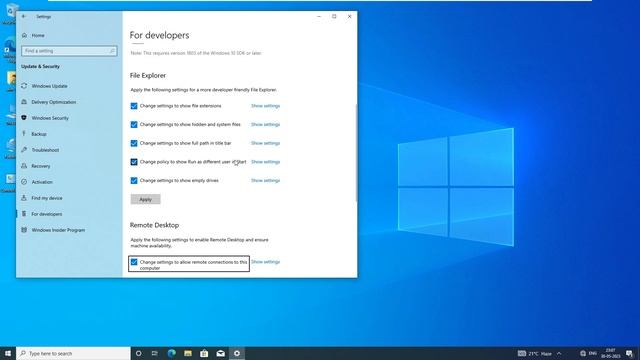Open Find my device page
Screen dimensions: 640x360
coord(47,198)
